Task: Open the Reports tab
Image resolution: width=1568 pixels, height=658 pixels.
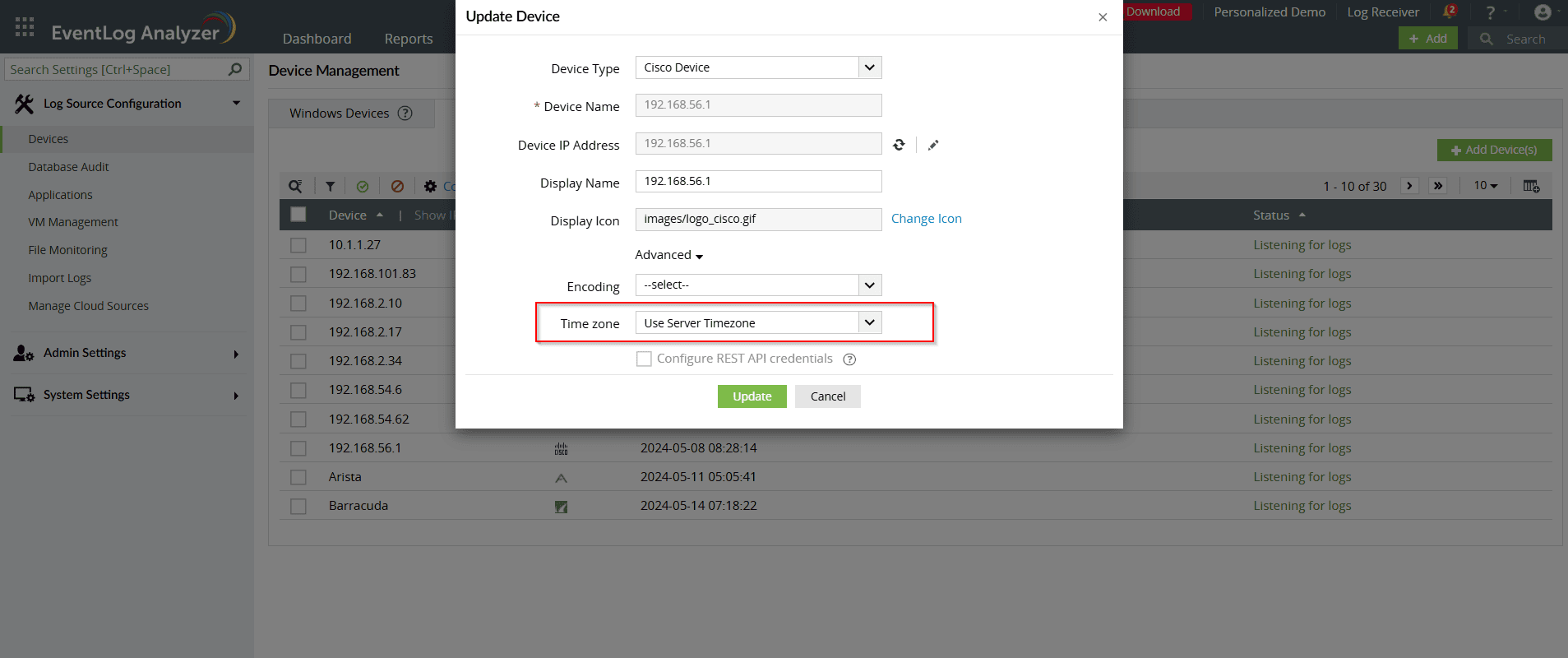Action: click(x=408, y=39)
